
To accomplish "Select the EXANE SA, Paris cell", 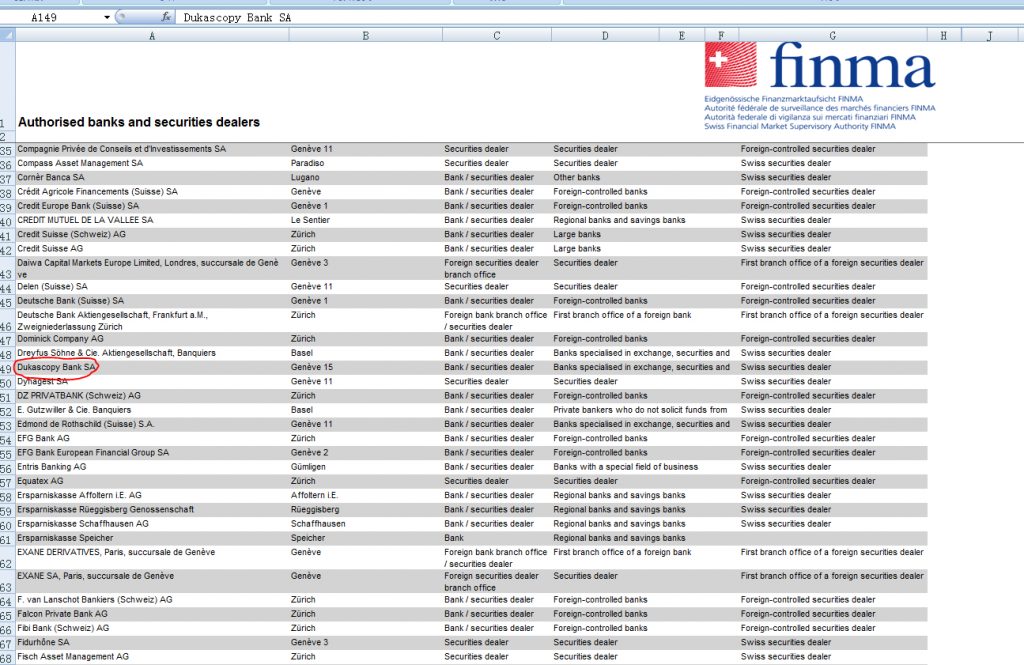I will 152,581.
